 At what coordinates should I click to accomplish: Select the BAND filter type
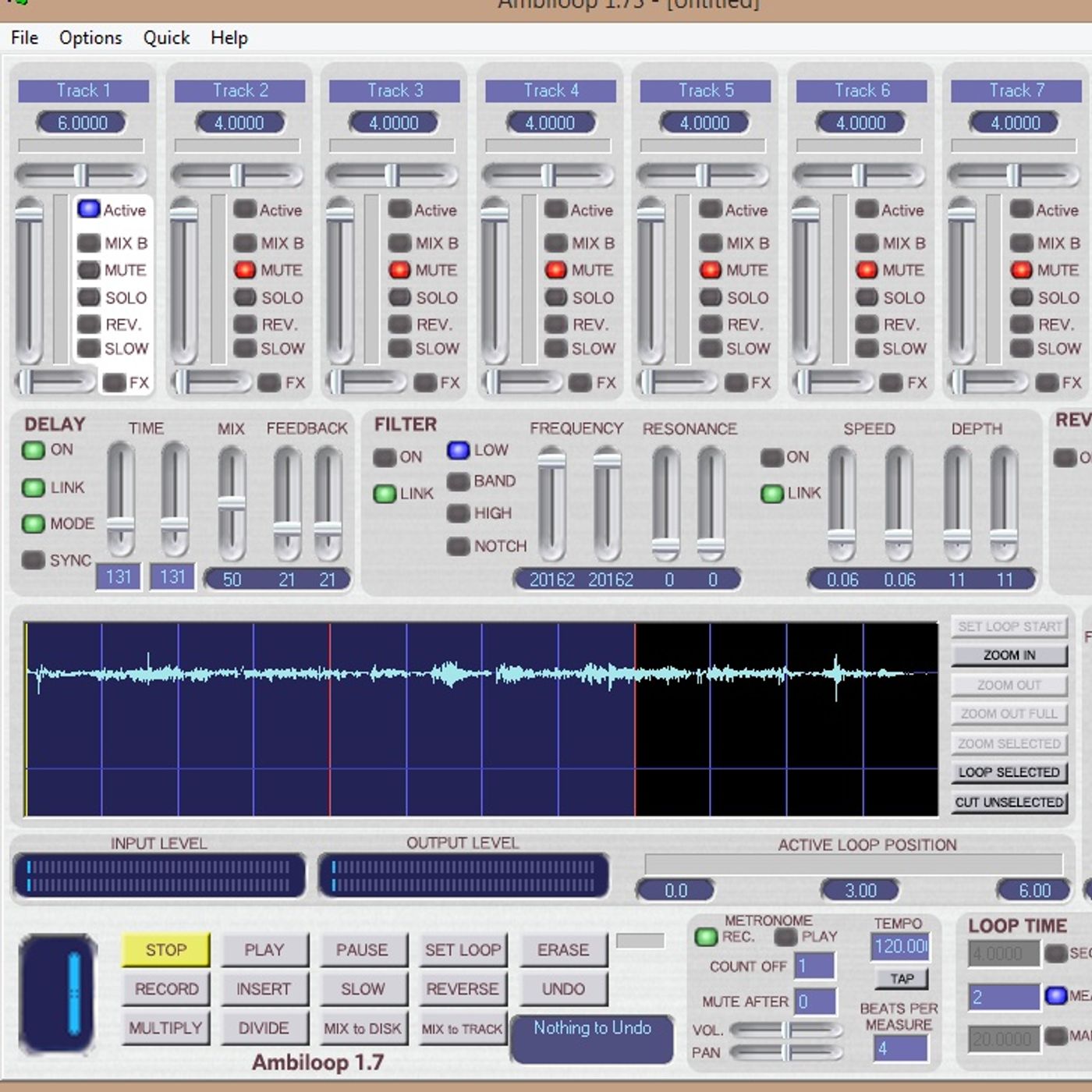pos(458,481)
